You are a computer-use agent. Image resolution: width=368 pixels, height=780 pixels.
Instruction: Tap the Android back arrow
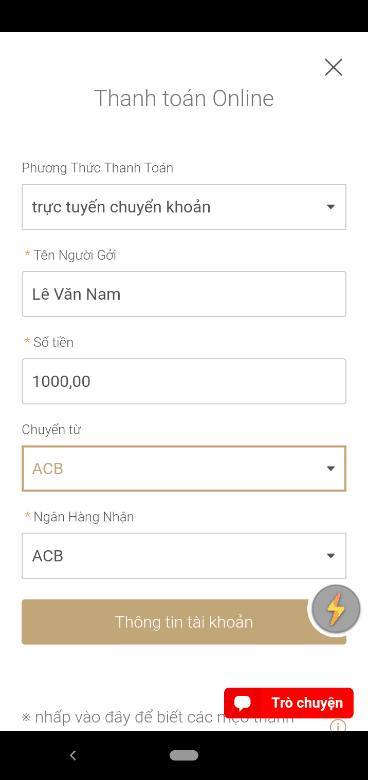(x=73, y=755)
